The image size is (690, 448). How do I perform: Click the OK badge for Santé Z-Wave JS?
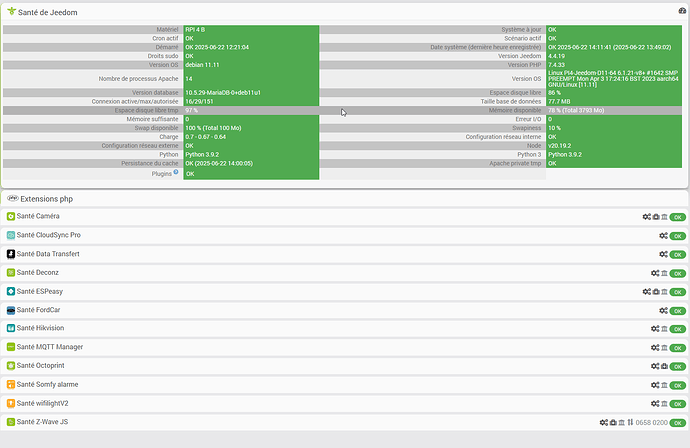coord(678,422)
